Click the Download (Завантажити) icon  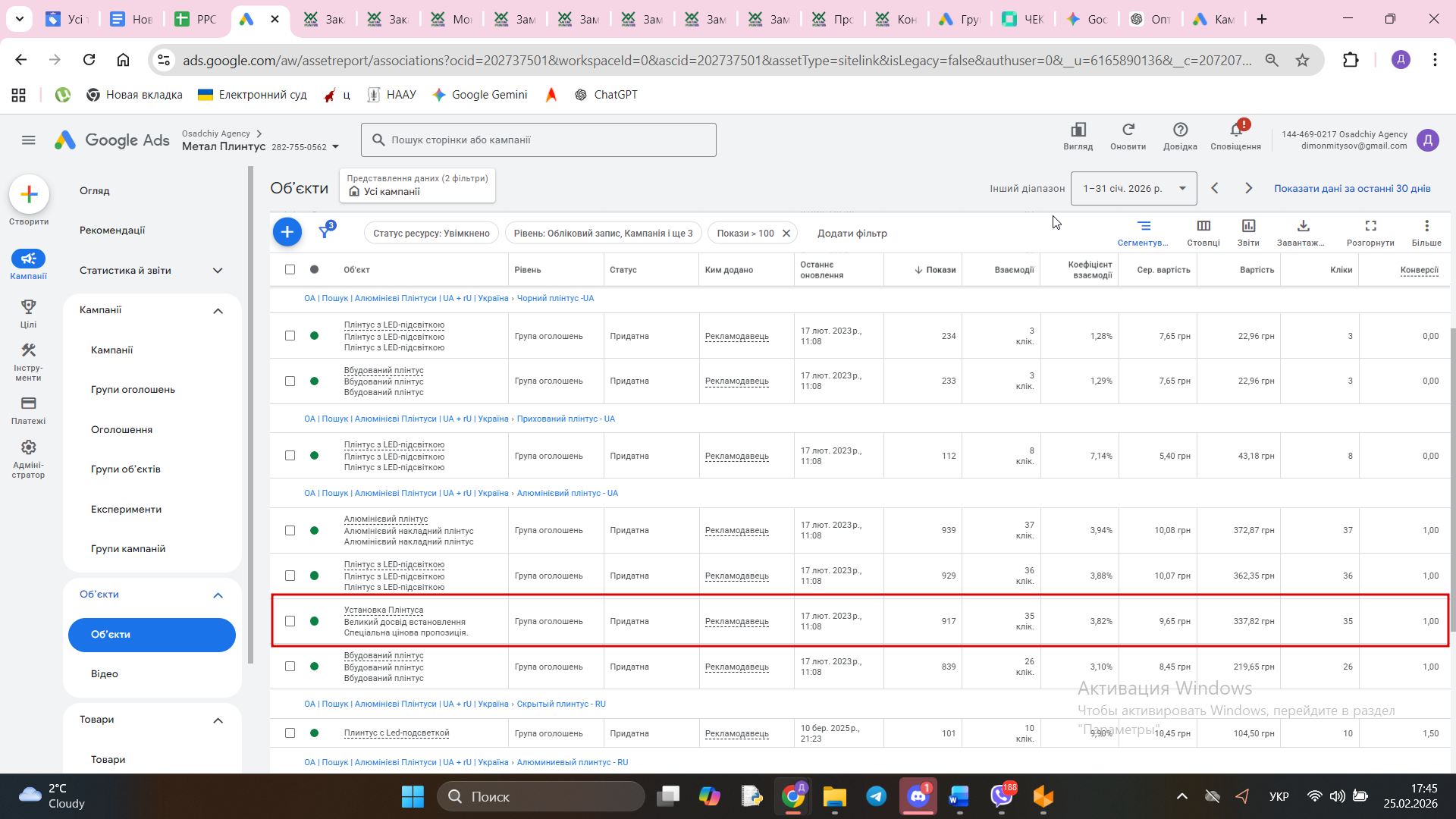click(x=1303, y=226)
